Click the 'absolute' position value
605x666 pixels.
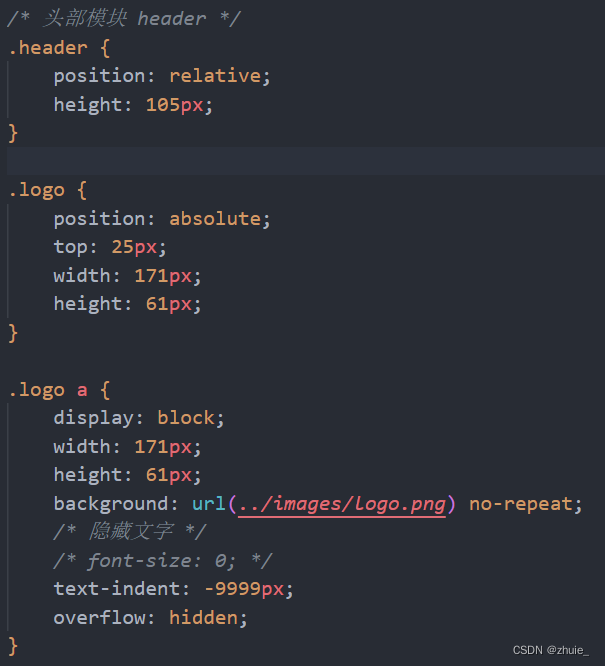pyautogui.click(x=215, y=219)
